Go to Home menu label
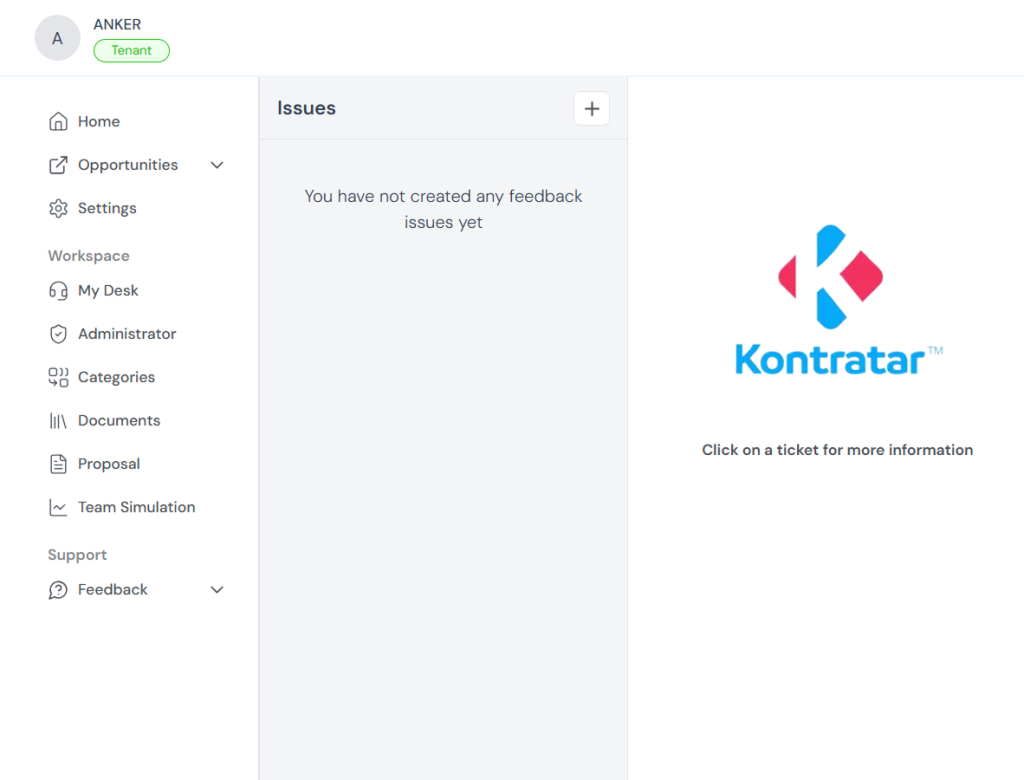1024x780 pixels. click(99, 122)
